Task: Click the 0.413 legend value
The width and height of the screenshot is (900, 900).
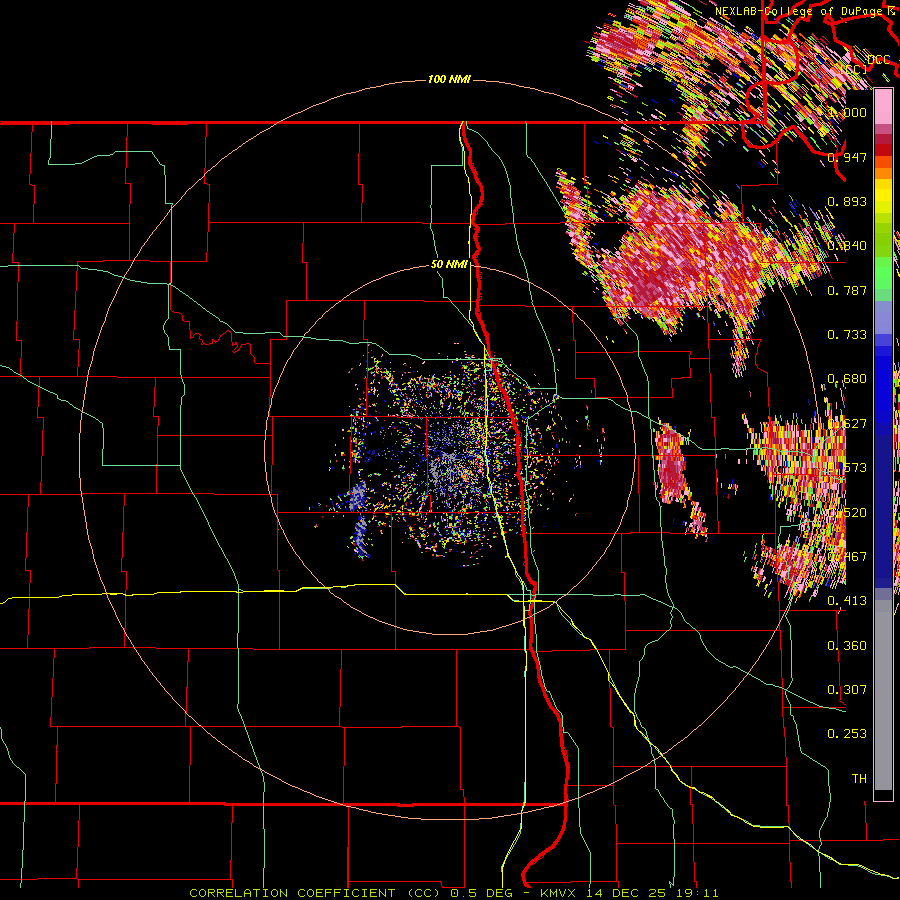Action: tap(847, 600)
